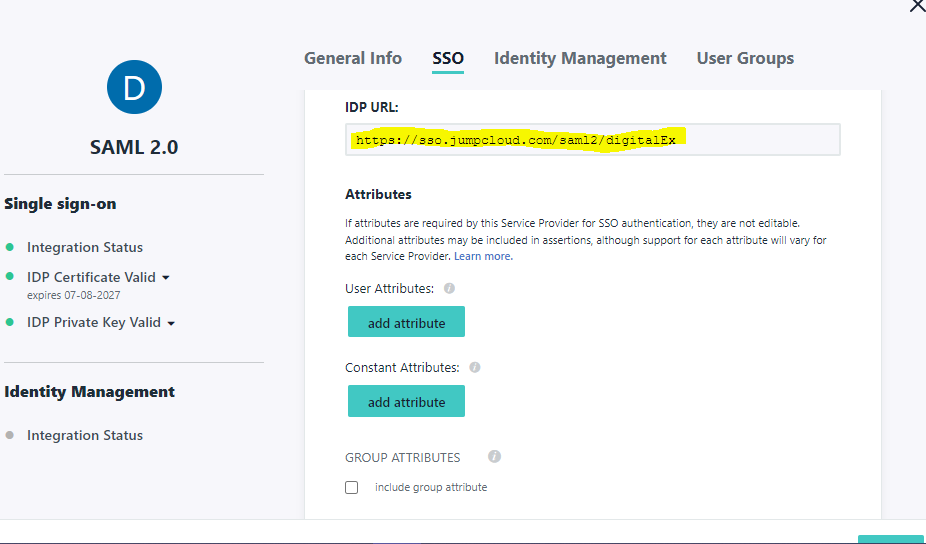
Task: Click add attribute under User Attributes
Action: tap(406, 322)
